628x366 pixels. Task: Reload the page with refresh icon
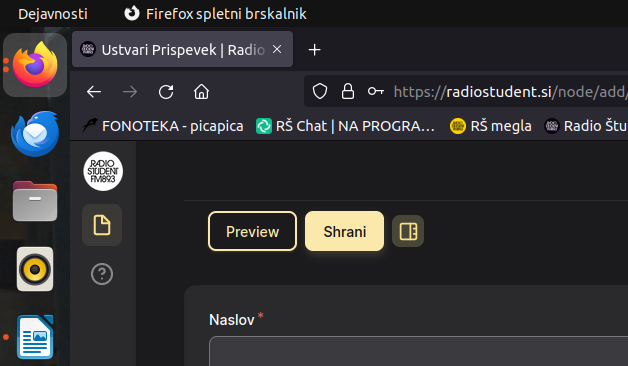[x=166, y=92]
